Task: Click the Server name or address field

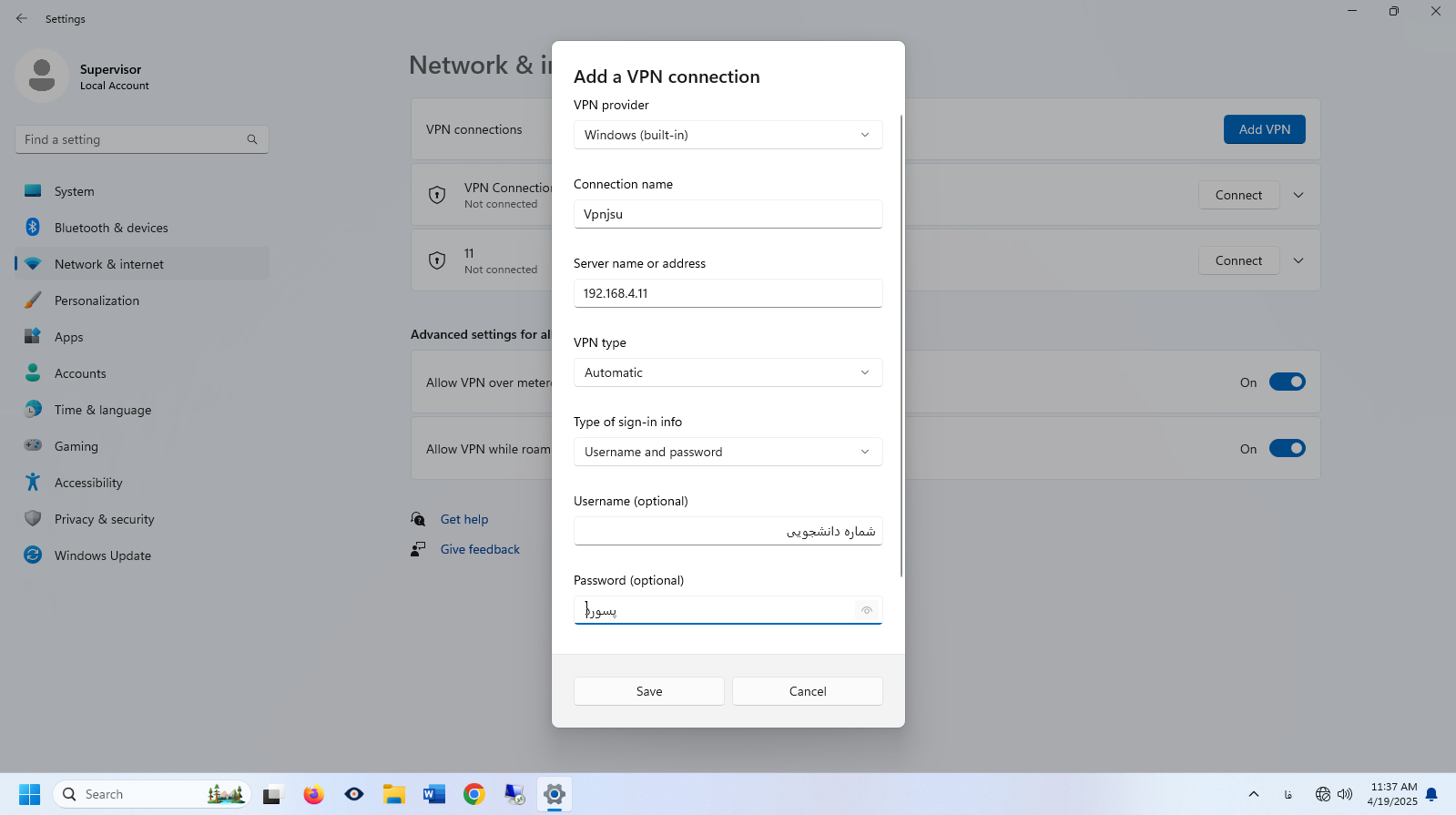Action: coord(728,293)
